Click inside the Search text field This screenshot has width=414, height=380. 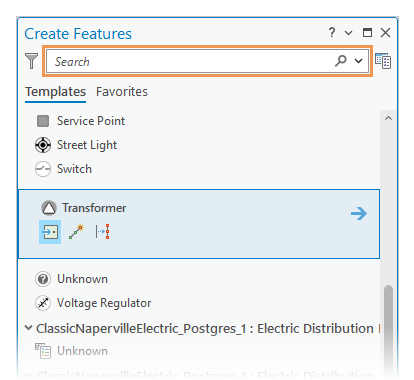pos(190,61)
